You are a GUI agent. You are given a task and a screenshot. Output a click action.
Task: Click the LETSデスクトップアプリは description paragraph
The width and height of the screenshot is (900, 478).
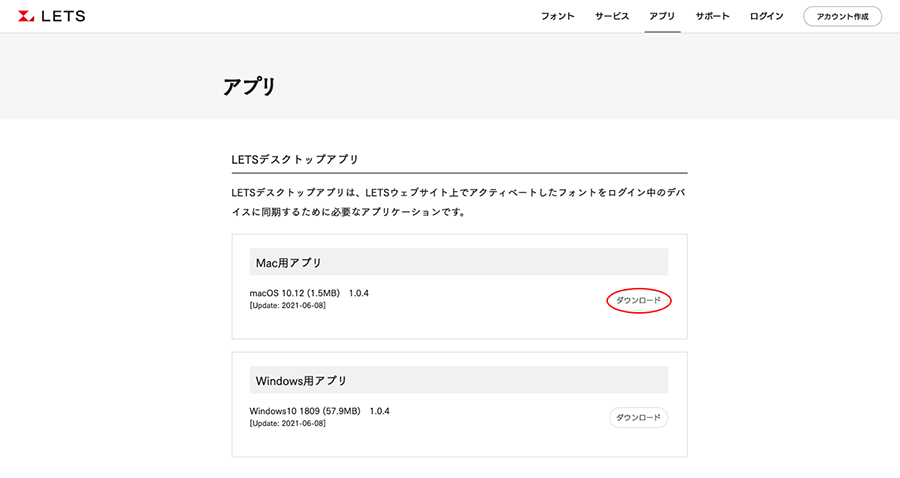(x=459, y=202)
